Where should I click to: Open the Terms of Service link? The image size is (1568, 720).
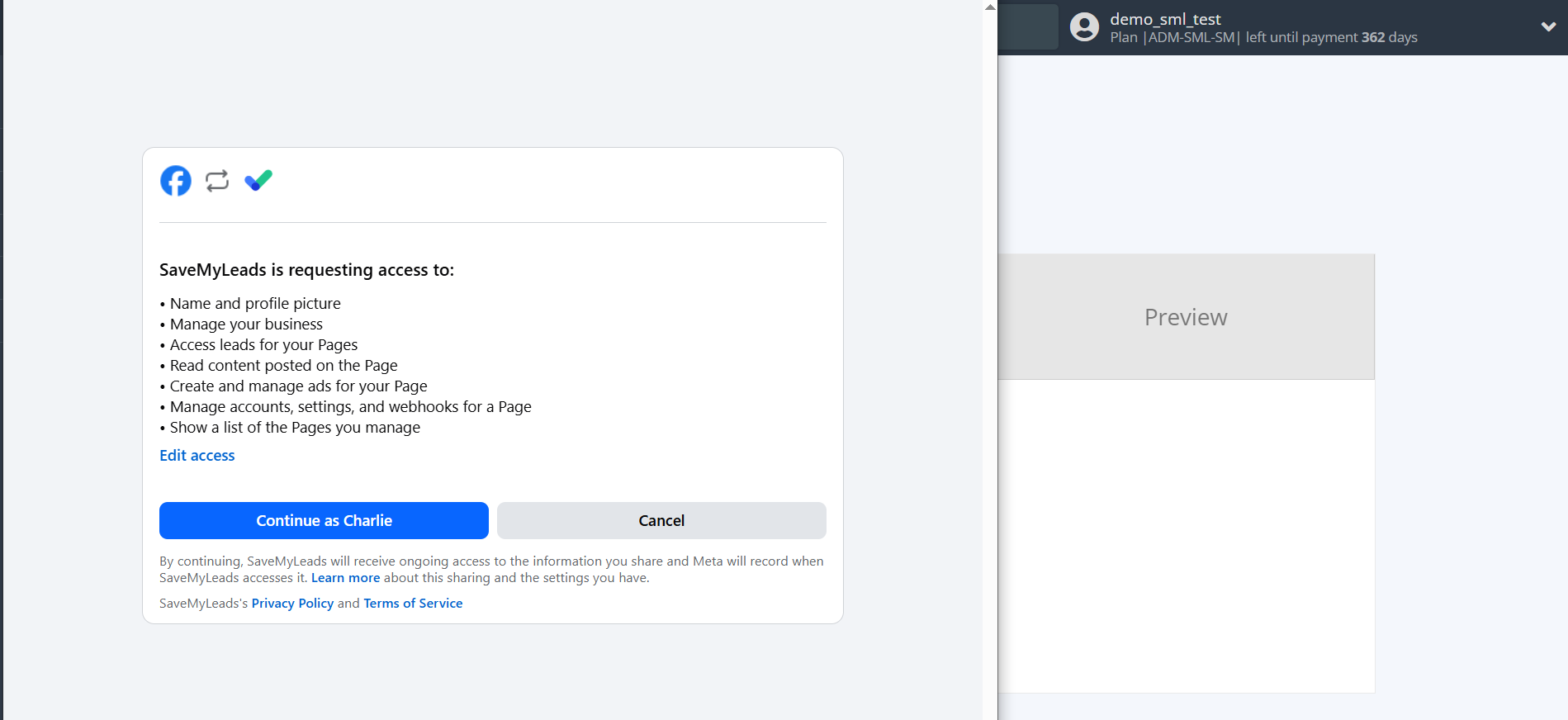click(x=413, y=604)
